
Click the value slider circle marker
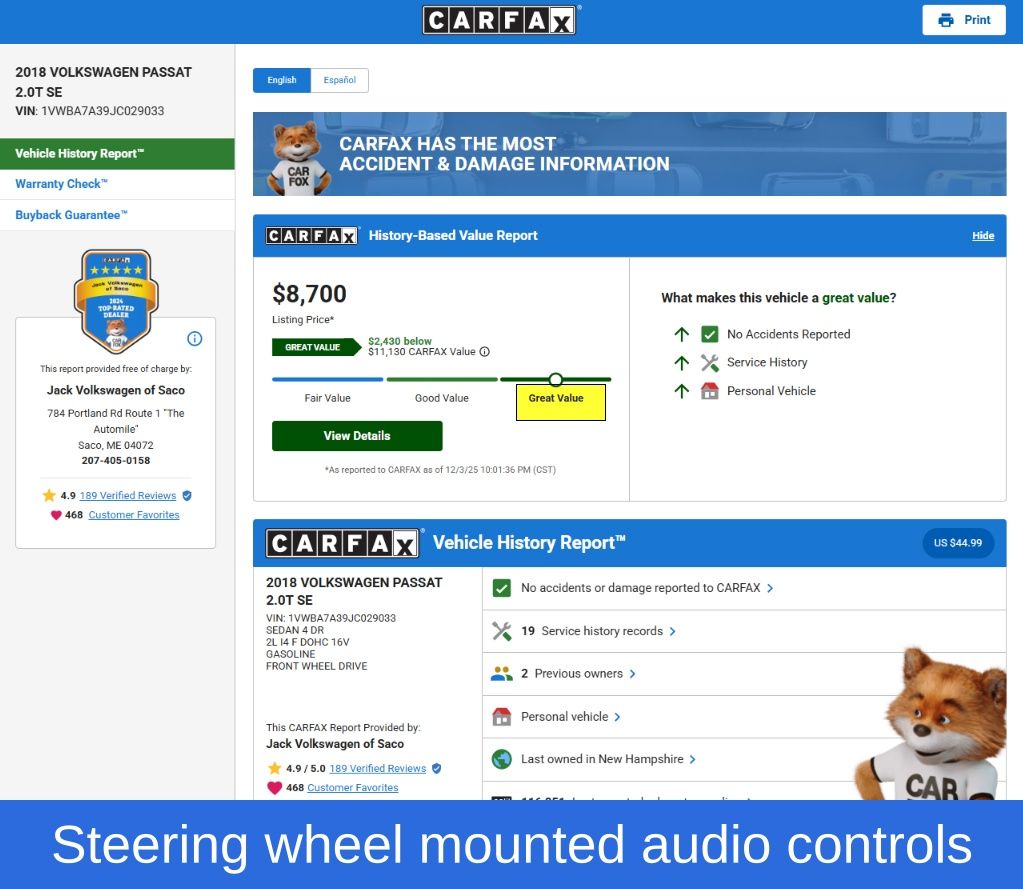(x=556, y=380)
